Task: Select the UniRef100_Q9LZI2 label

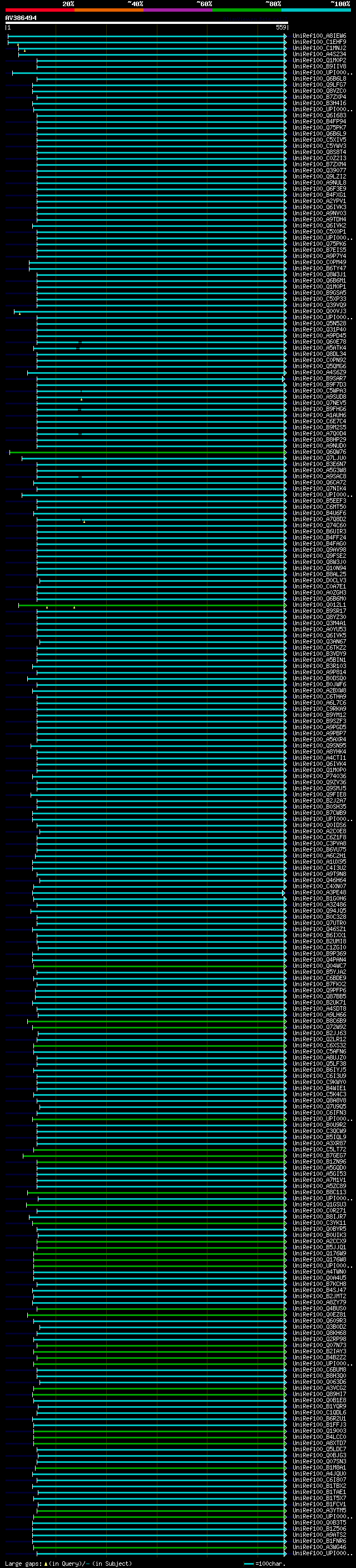Action: (x=319, y=176)
